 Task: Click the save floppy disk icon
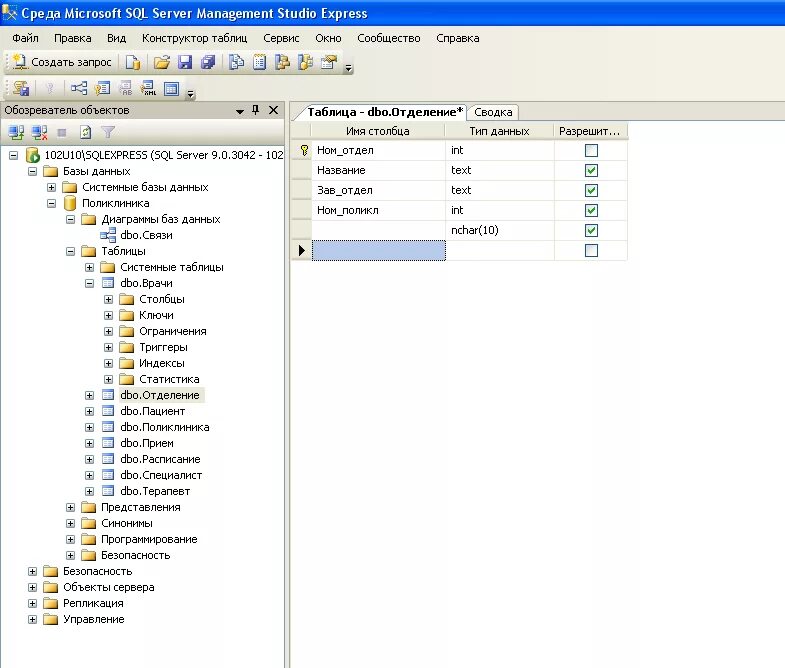[185, 62]
